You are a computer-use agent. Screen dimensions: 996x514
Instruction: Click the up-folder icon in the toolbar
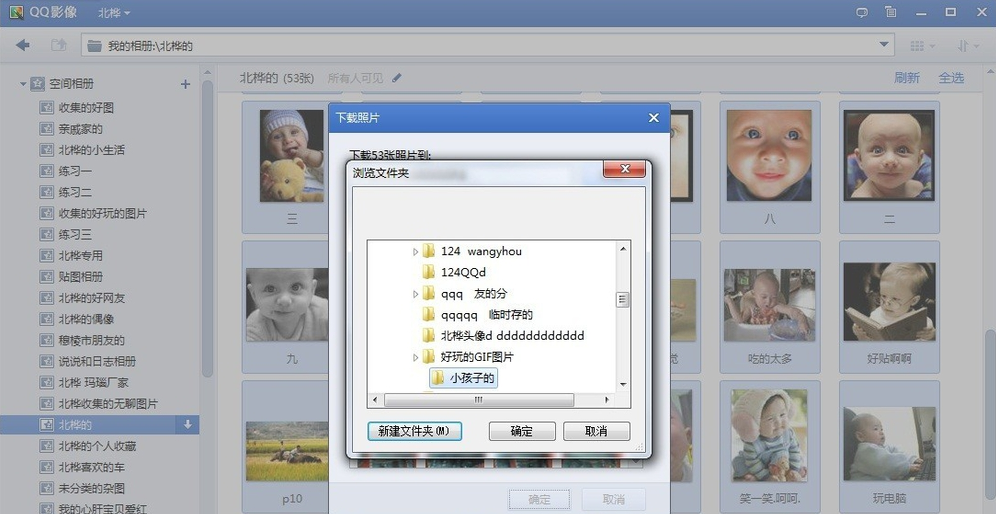tap(58, 45)
